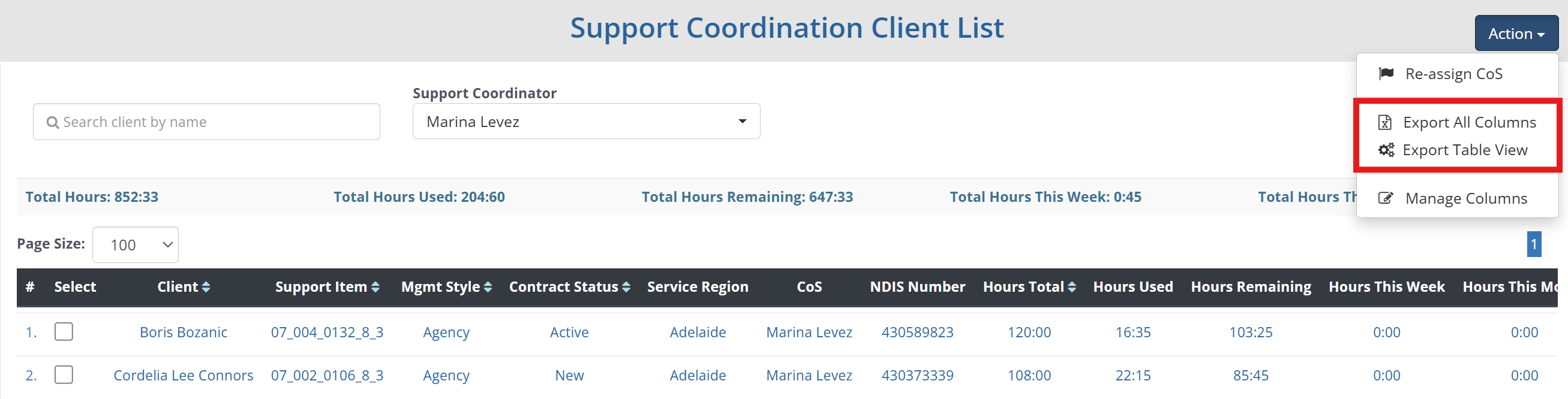Sort by Support Item column arrows
Image resolution: width=1568 pixels, height=399 pixels.
pos(376,287)
